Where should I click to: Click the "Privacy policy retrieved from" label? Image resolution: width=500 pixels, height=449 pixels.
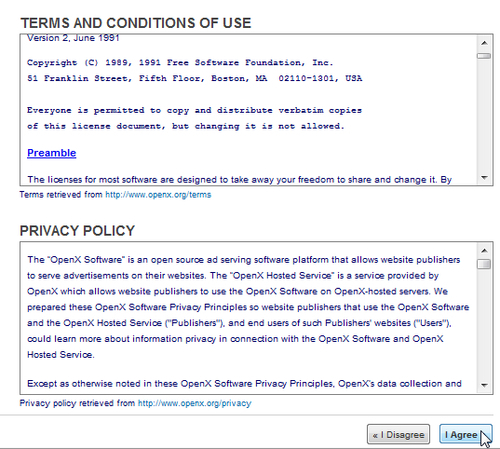77,403
